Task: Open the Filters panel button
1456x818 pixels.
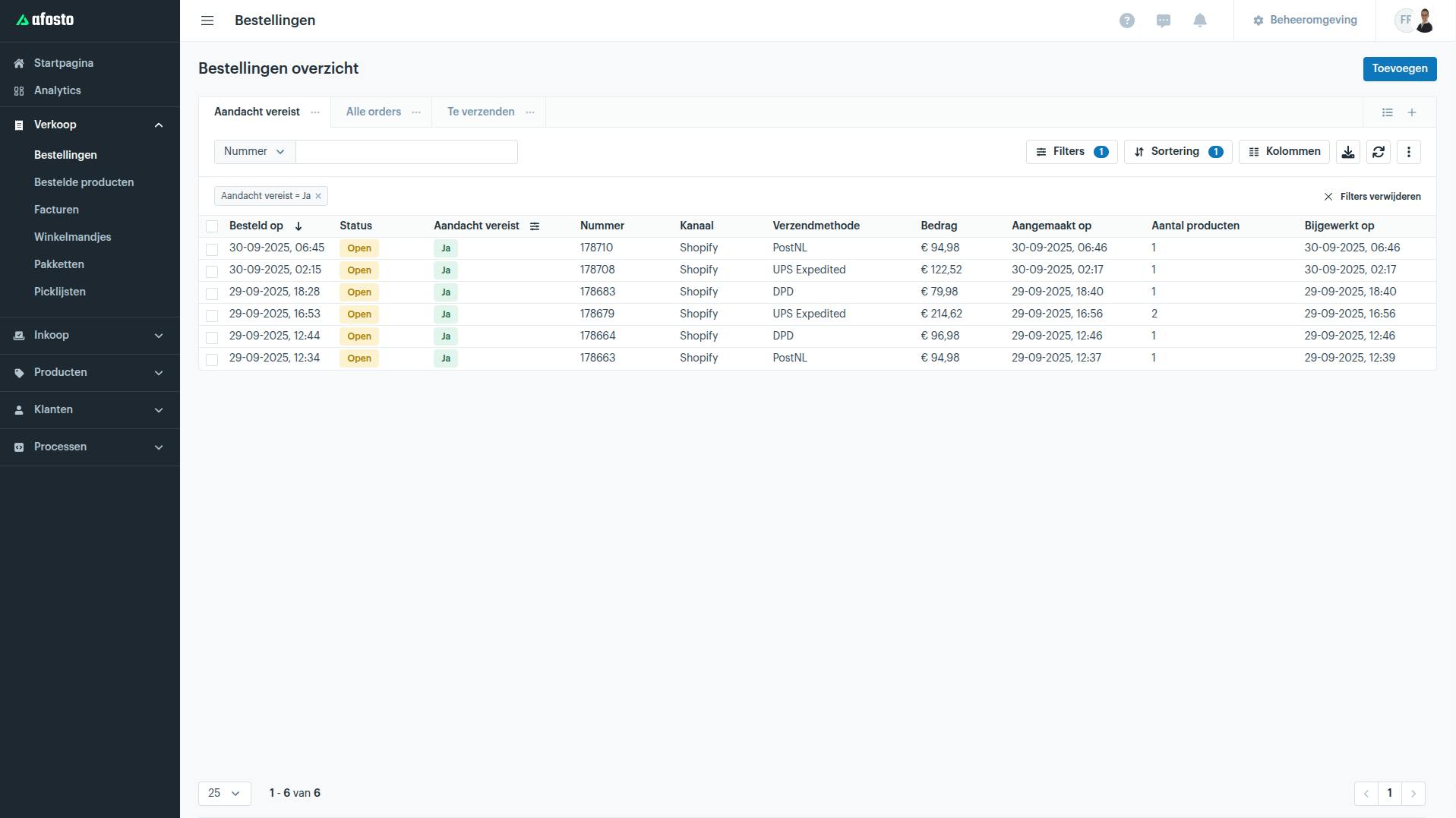Action: tap(1072, 152)
